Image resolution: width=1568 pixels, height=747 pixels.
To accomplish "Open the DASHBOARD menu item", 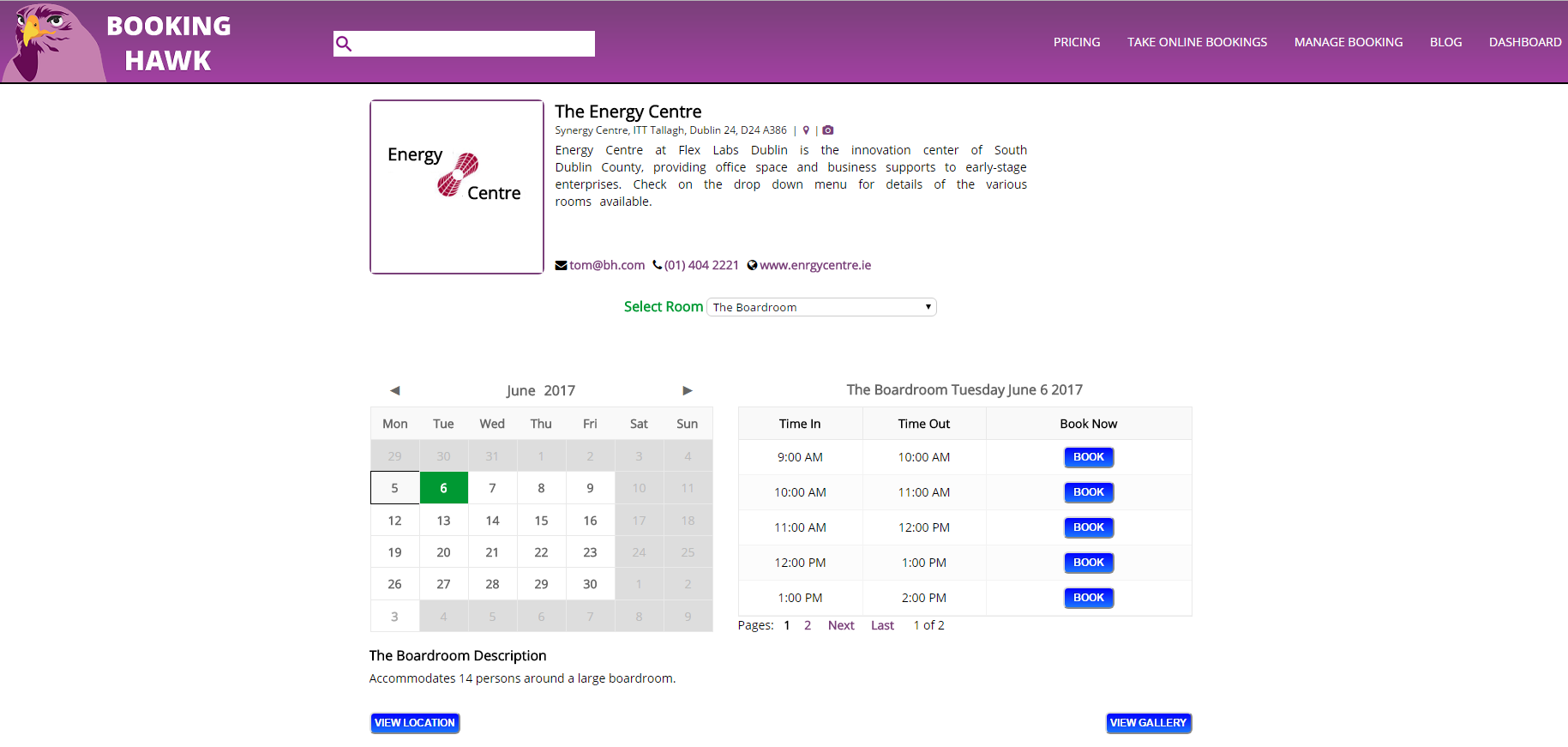I will click(1525, 42).
